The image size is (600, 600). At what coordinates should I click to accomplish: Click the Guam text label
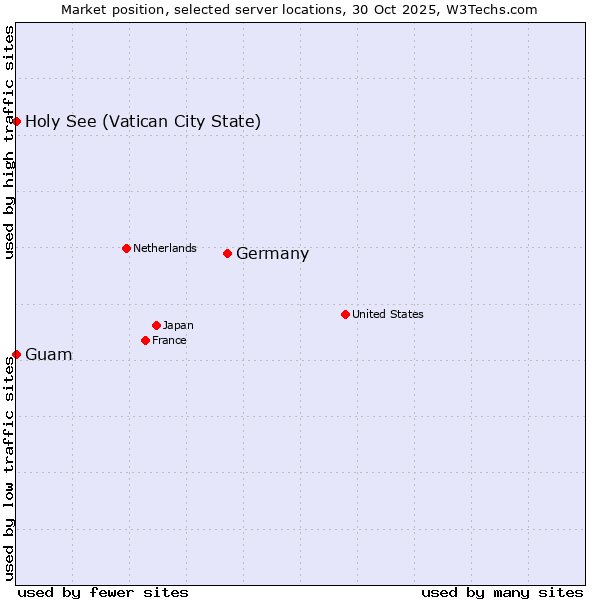pyautogui.click(x=48, y=355)
